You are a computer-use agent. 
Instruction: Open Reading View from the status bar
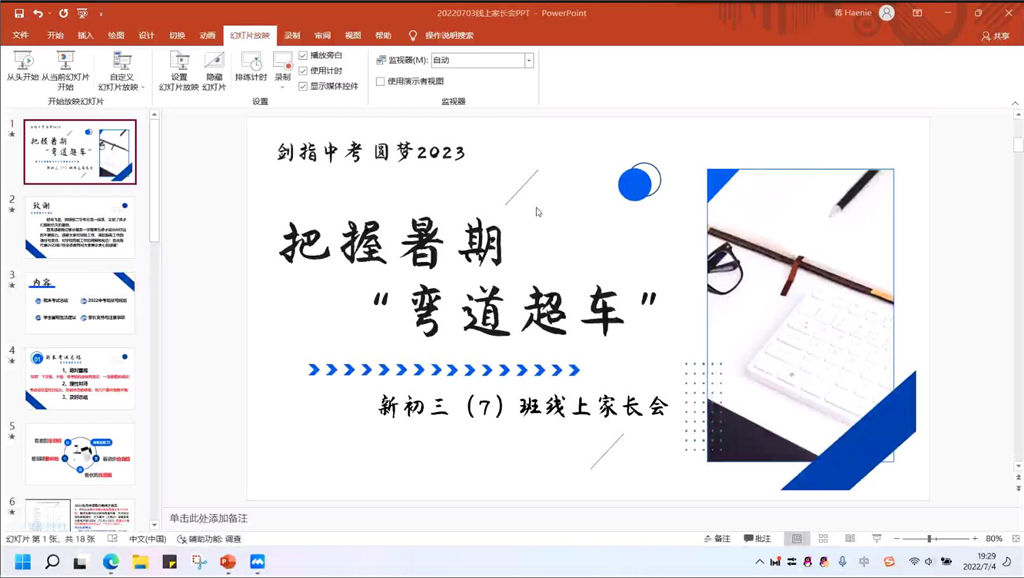coord(849,539)
